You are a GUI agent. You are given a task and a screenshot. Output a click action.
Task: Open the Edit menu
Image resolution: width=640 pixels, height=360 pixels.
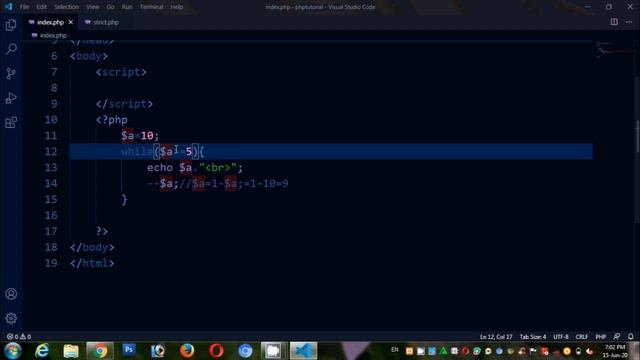point(41,7)
